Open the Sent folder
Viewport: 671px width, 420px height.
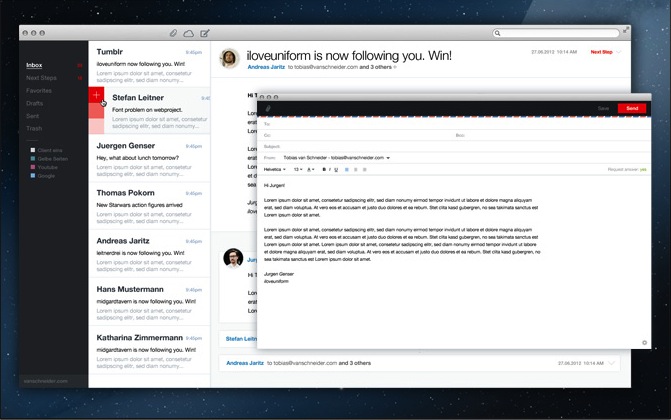point(32,116)
